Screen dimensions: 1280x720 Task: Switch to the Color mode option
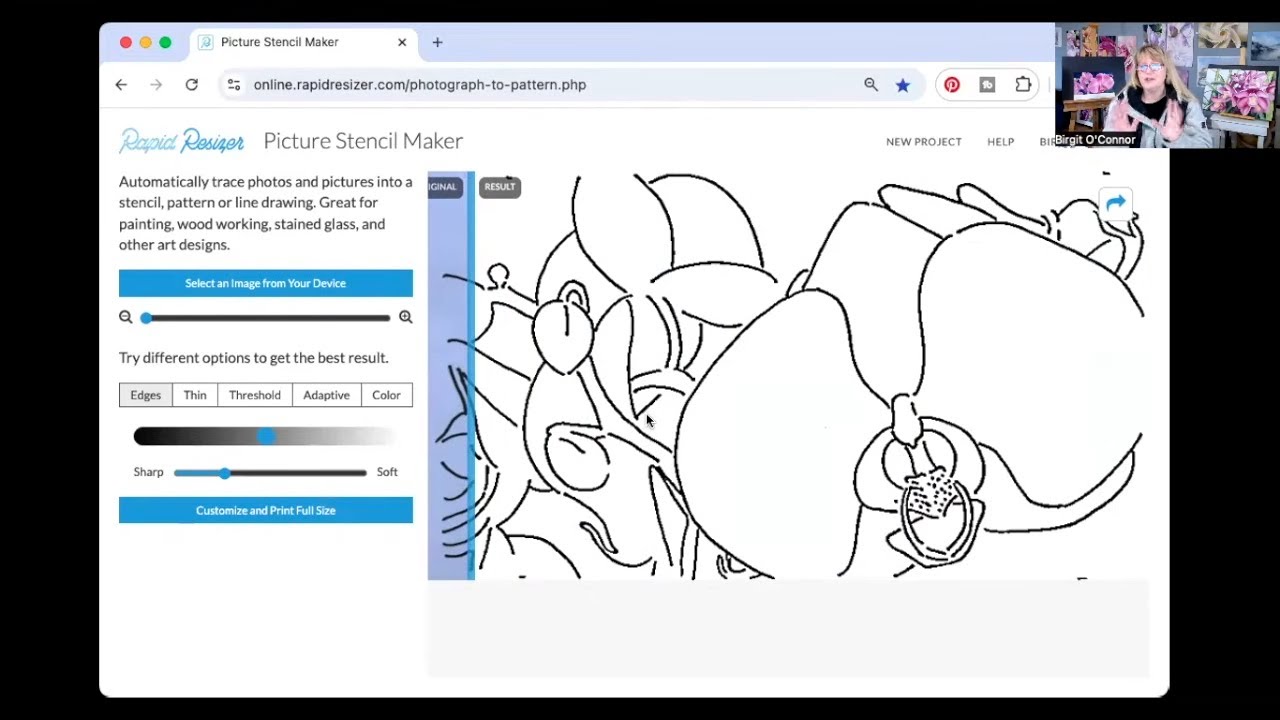coord(386,395)
